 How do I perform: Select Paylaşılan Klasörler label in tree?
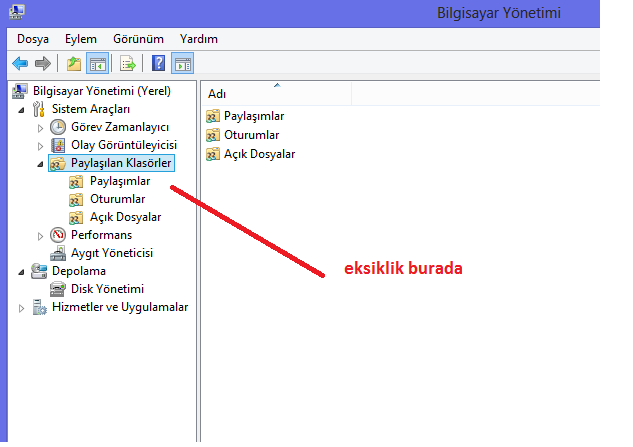point(121,163)
